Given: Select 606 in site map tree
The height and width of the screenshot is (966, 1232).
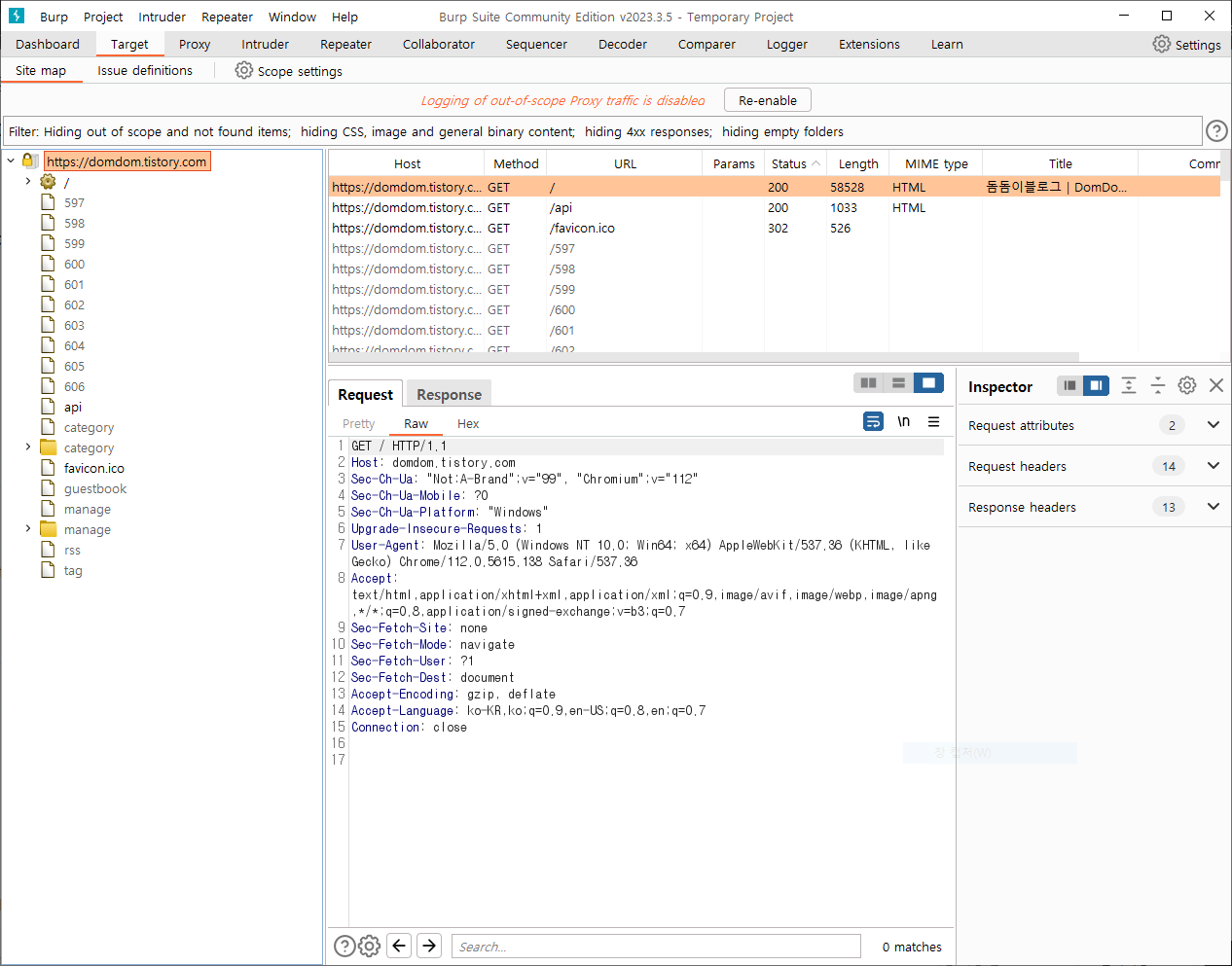Looking at the screenshot, I should point(74,386).
